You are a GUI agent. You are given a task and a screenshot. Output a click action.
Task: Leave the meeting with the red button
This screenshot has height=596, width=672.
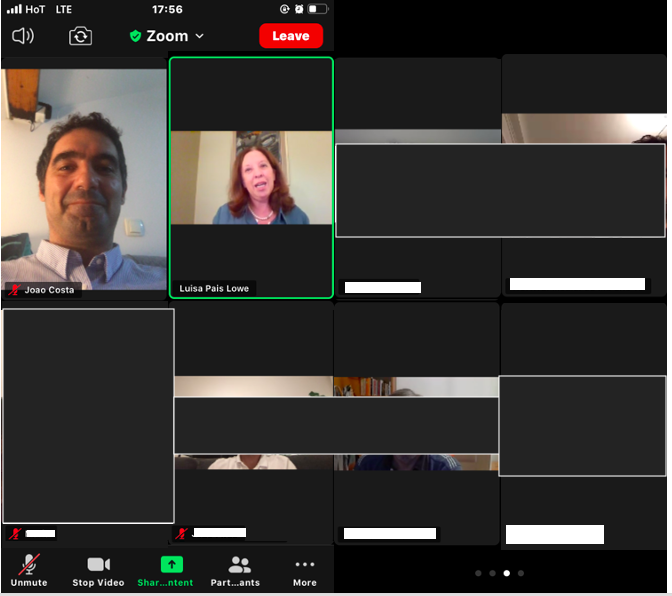pos(291,36)
